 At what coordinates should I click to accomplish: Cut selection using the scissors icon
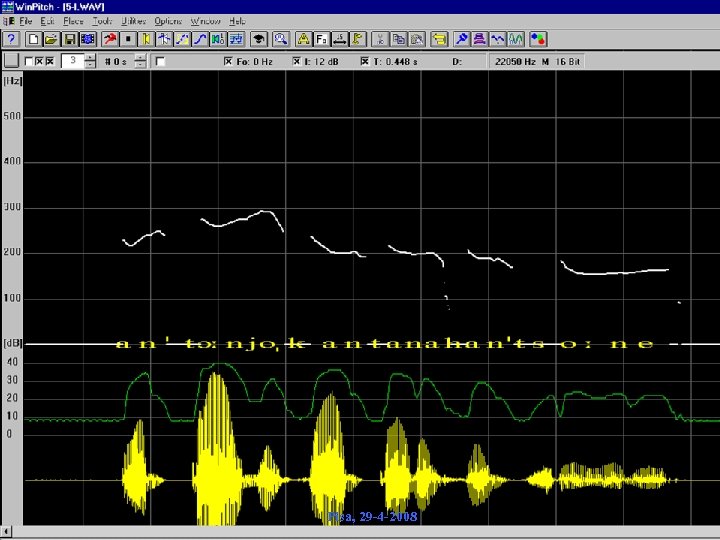coord(380,39)
